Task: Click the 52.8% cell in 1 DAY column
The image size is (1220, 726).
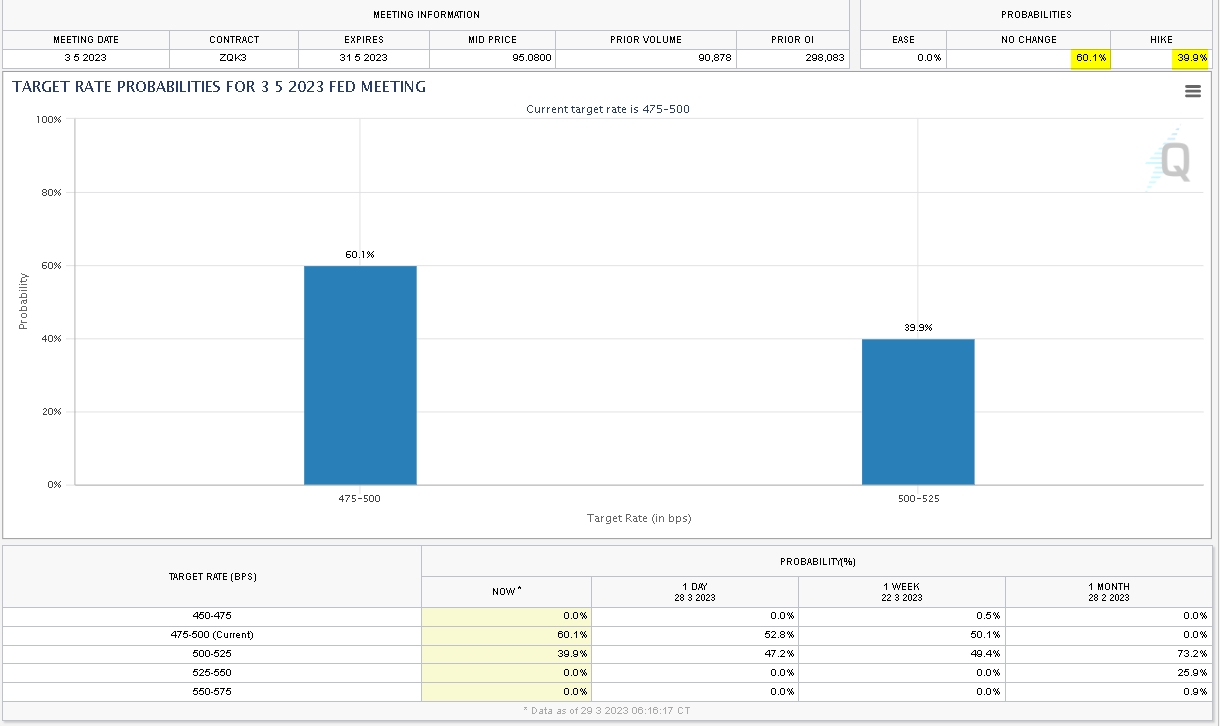Action: pos(695,635)
